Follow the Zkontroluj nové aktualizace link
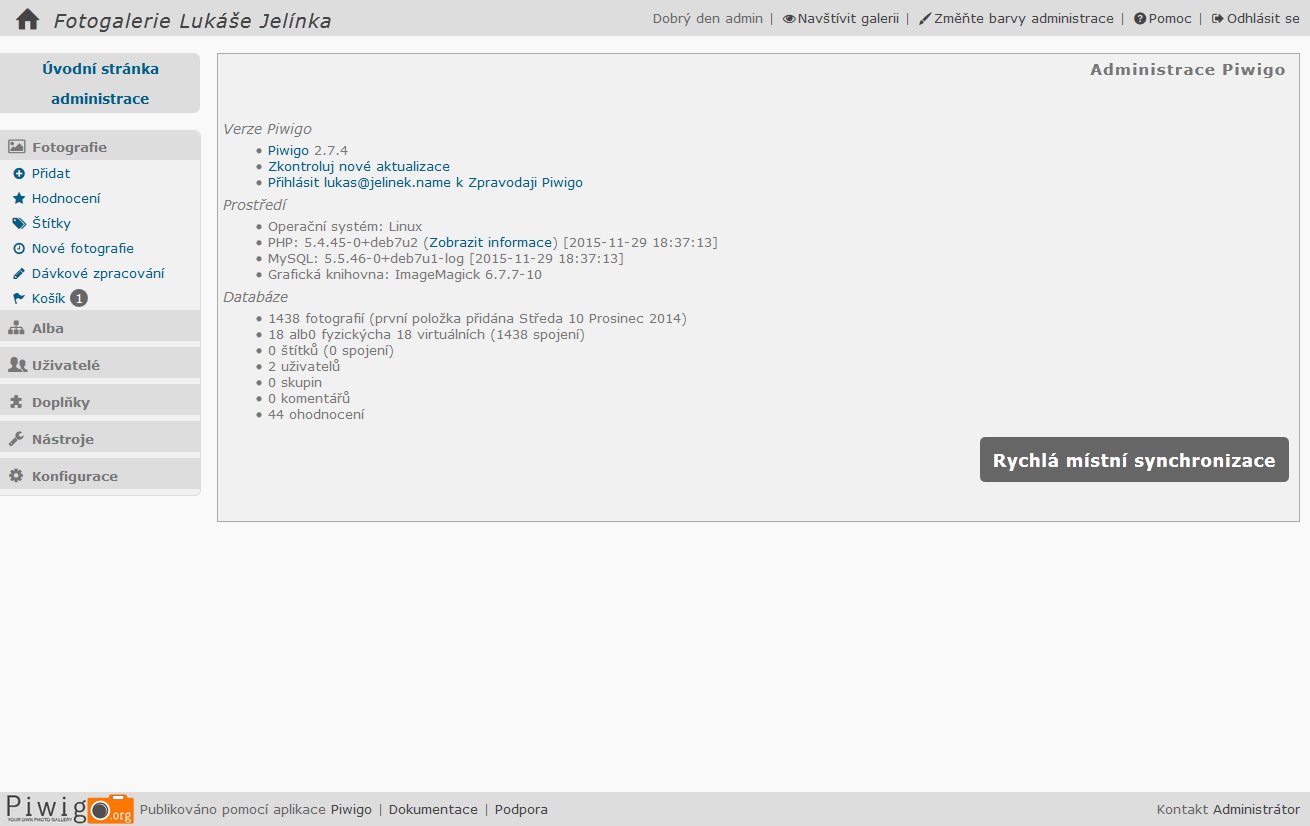This screenshot has width=1310, height=826. pyautogui.click(x=358, y=166)
